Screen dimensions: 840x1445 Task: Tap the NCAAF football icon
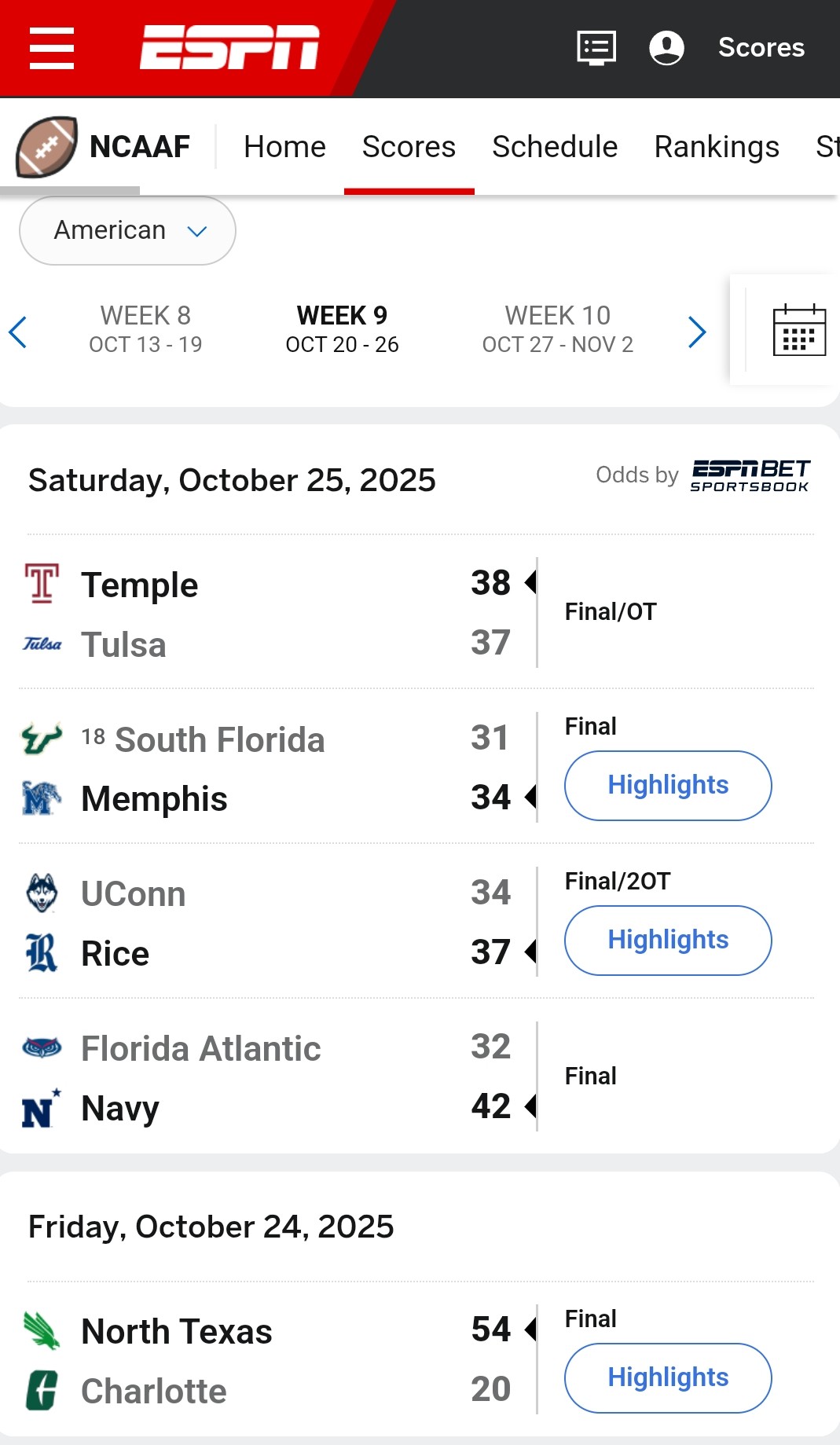coord(46,147)
